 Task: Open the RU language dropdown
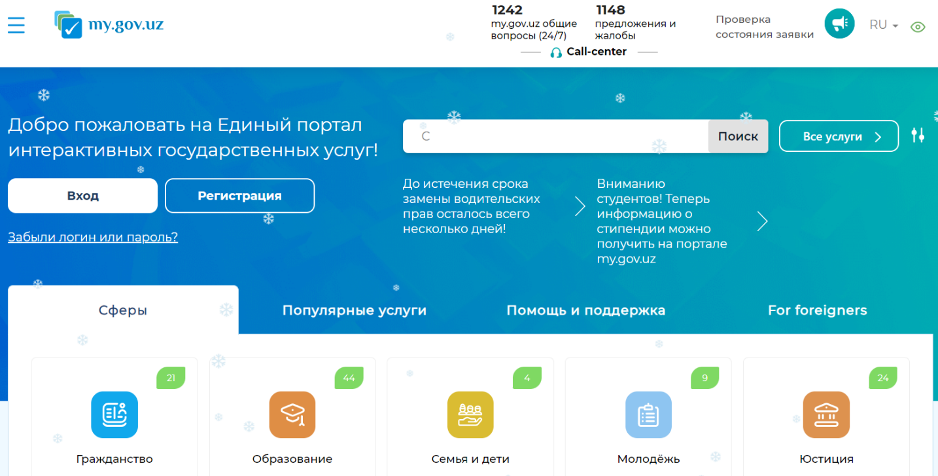(x=884, y=25)
